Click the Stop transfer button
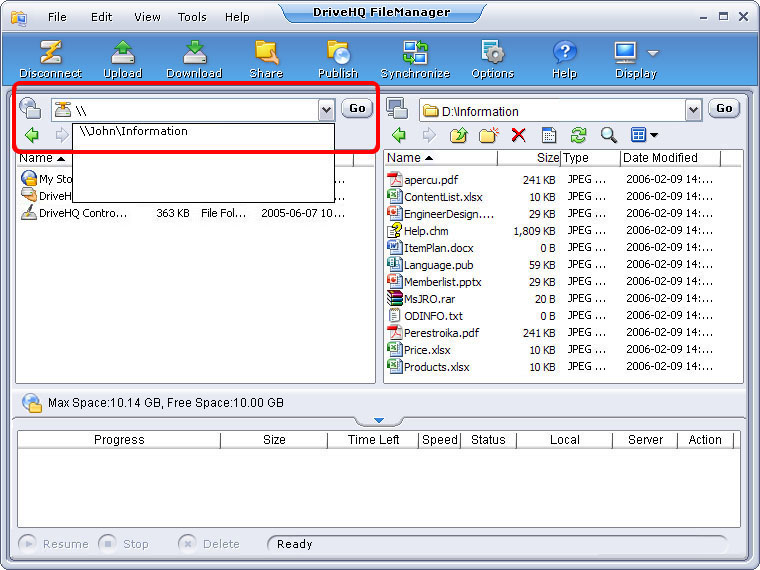 [x=124, y=544]
